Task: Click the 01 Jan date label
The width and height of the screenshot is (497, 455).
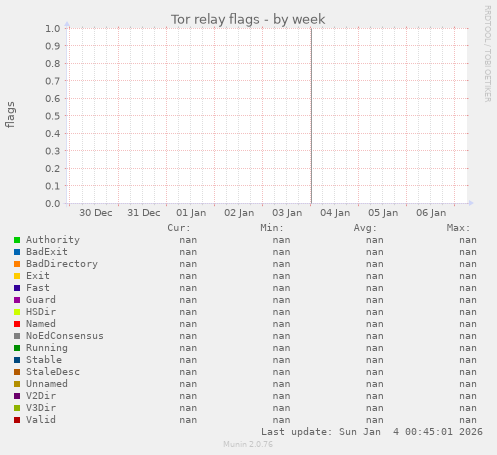Action: (191, 213)
